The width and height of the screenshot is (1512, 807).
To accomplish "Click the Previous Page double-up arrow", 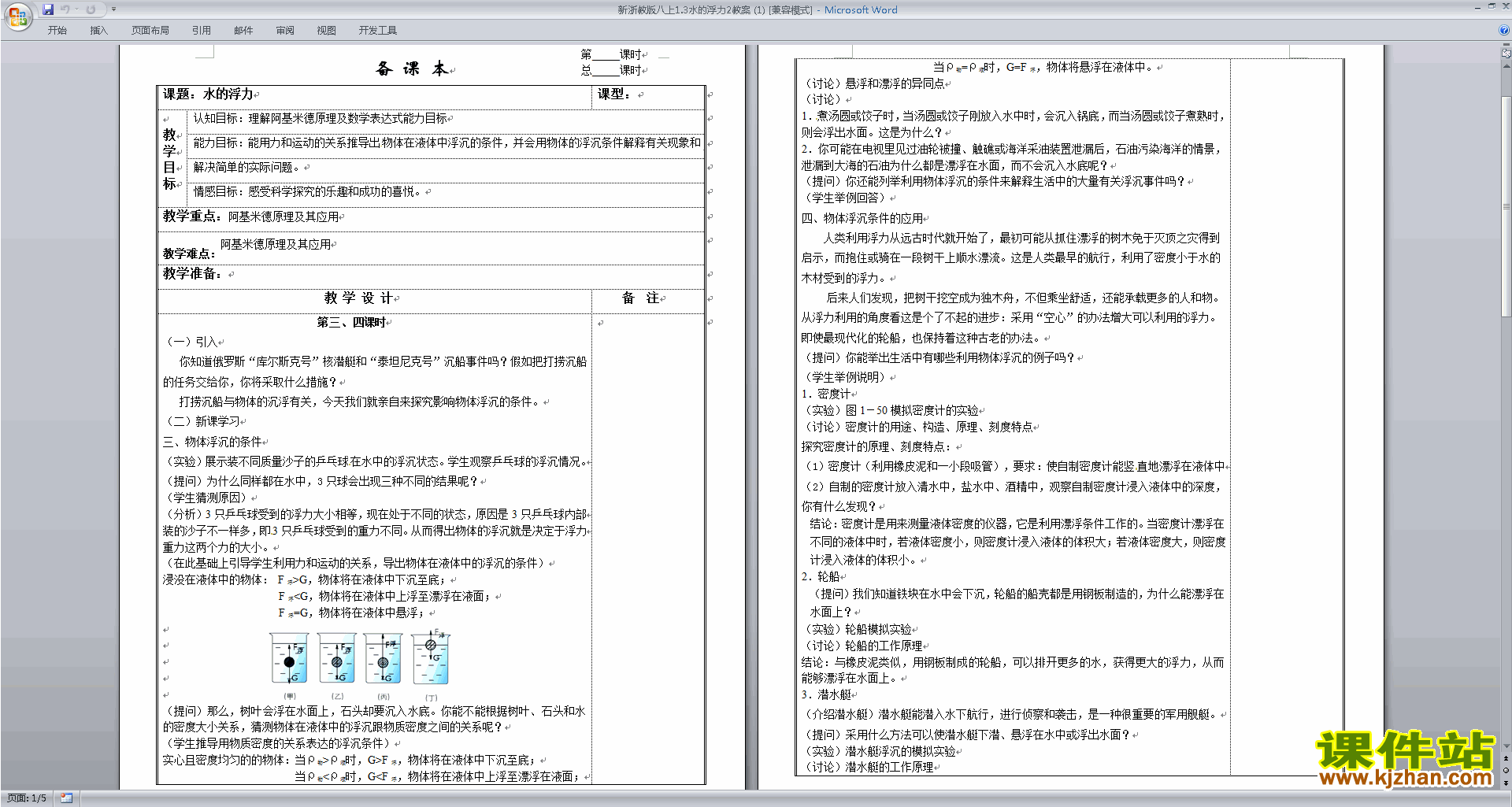I will point(1506,759).
